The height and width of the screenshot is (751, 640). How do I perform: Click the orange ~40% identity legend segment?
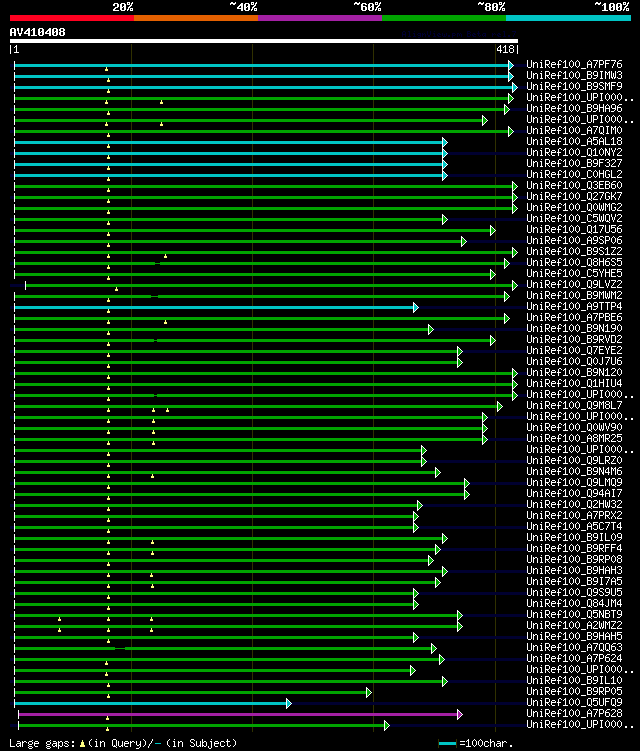click(x=196, y=18)
